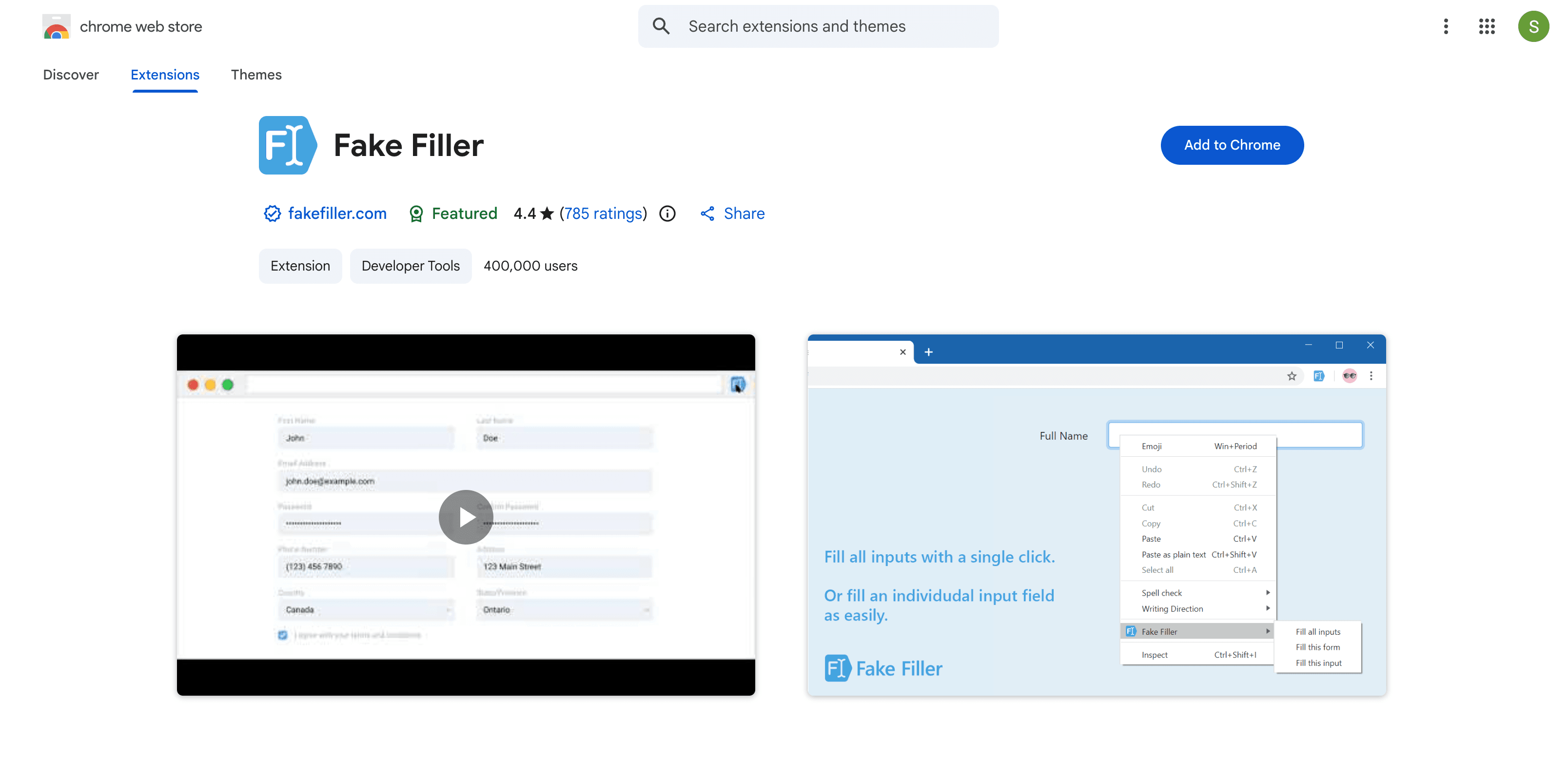The image size is (1568, 780).
Task: Open the three-dot options menu top right
Action: click(1446, 26)
